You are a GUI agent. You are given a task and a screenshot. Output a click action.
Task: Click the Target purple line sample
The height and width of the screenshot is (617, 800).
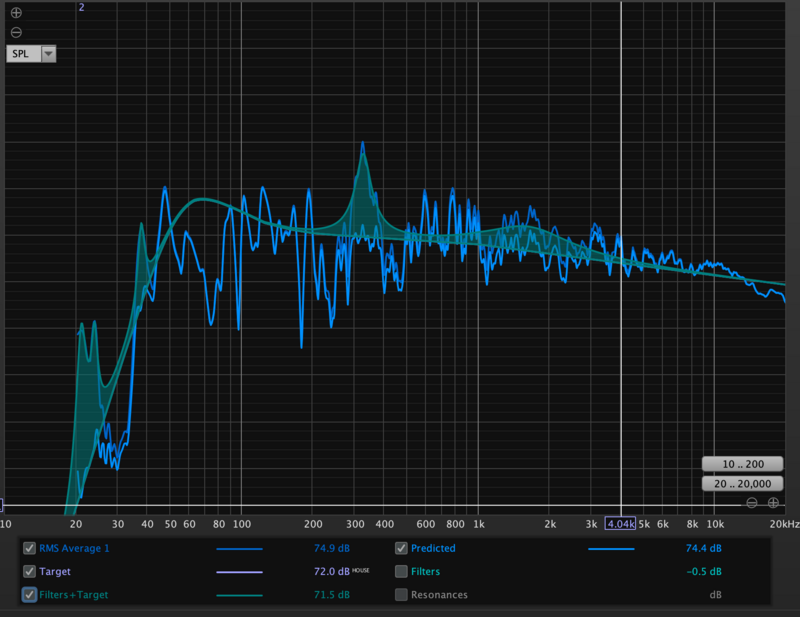tap(240, 572)
